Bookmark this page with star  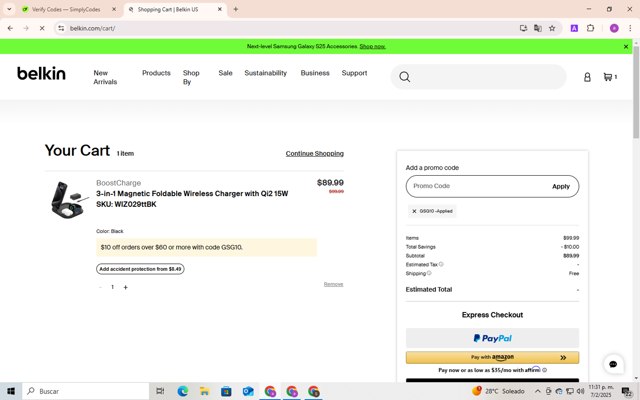tap(552, 28)
